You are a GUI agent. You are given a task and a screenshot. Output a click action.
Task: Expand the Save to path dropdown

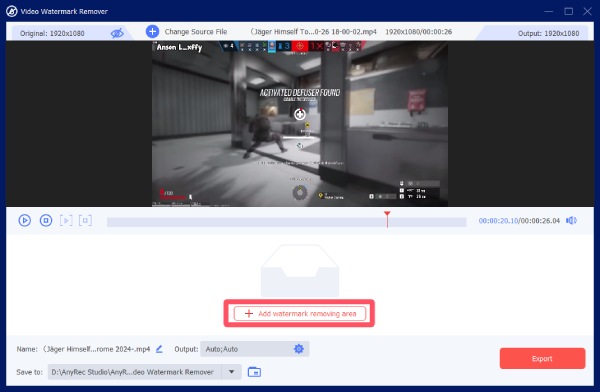232,372
